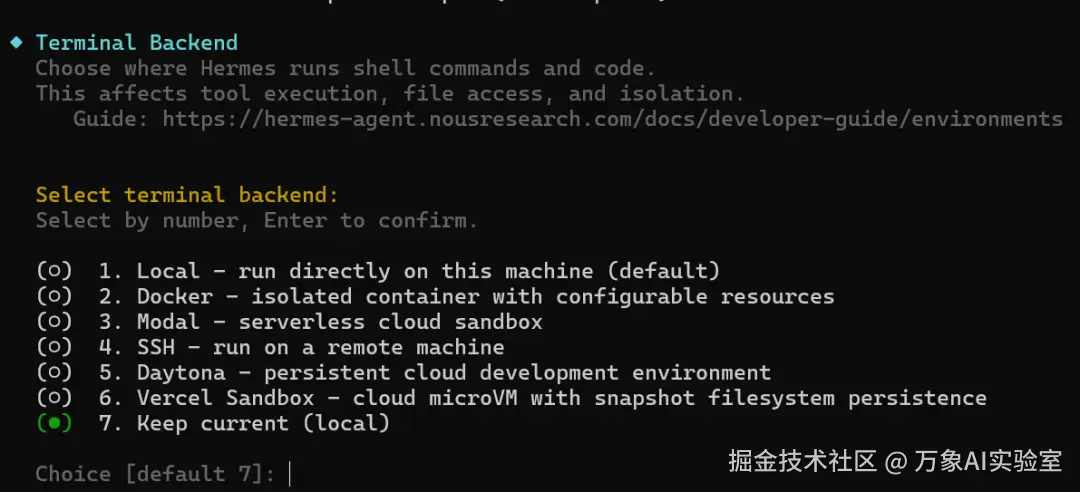Screen dimensions: 1080x492
Task: Click the diamond icon beside Terminal Backend
Action: coord(17,42)
